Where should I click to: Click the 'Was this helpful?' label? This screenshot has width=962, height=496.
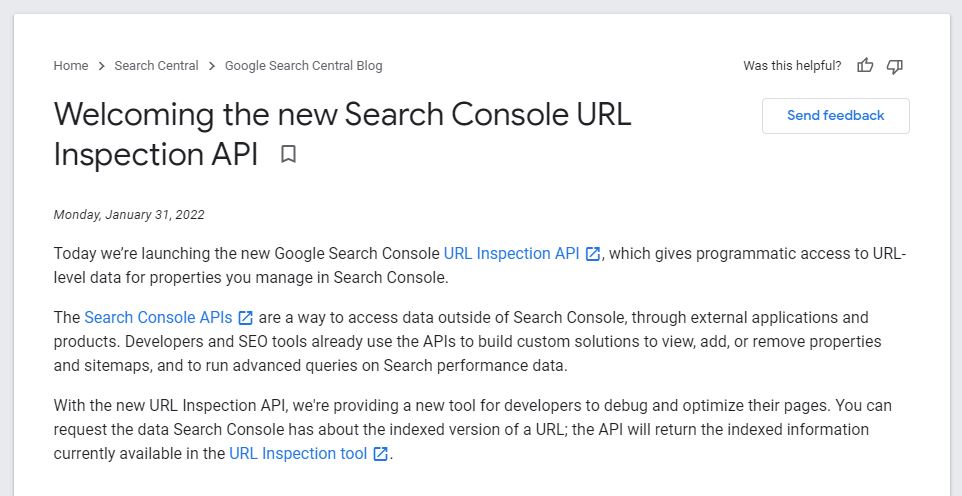coord(792,66)
